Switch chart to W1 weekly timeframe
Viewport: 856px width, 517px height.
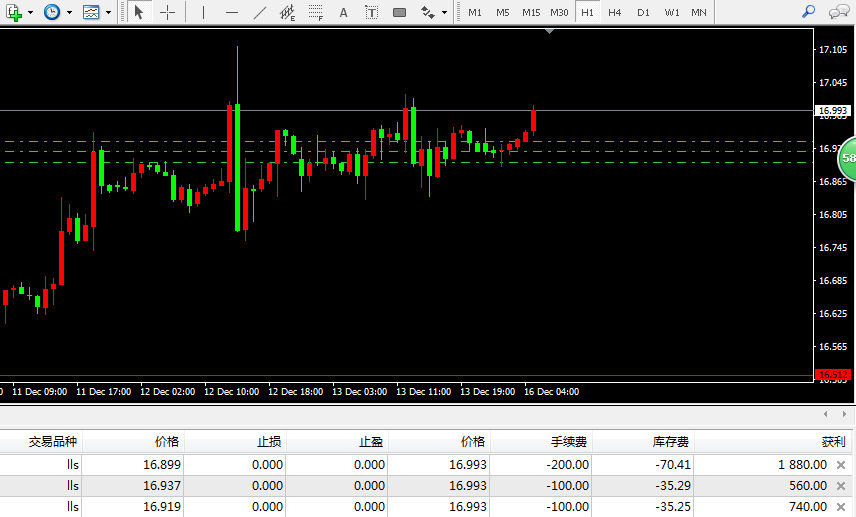671,12
